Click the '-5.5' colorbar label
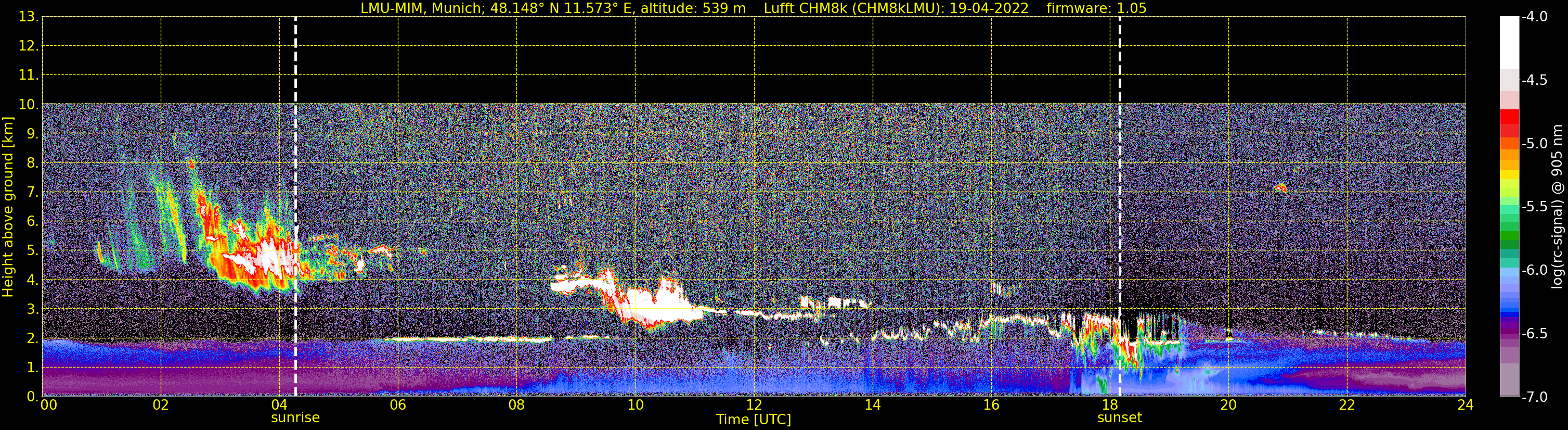This screenshot has width=1568, height=430. pyautogui.click(x=1535, y=207)
